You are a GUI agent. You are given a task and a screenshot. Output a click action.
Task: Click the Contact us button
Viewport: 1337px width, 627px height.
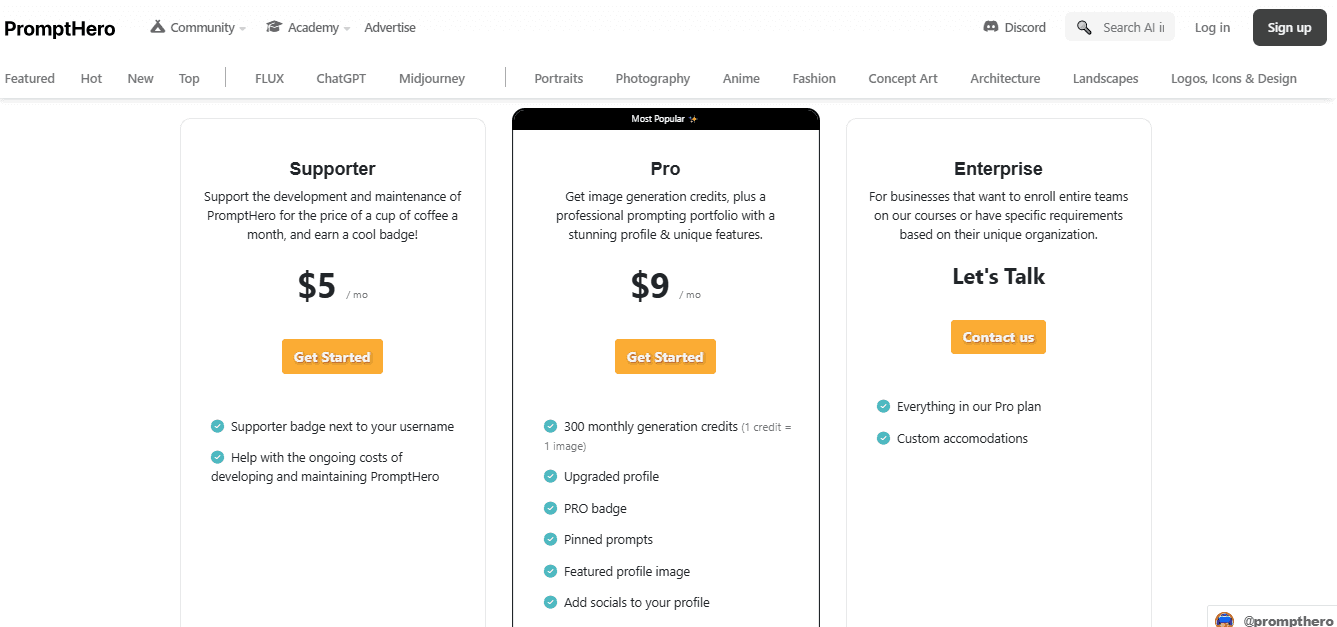point(998,337)
